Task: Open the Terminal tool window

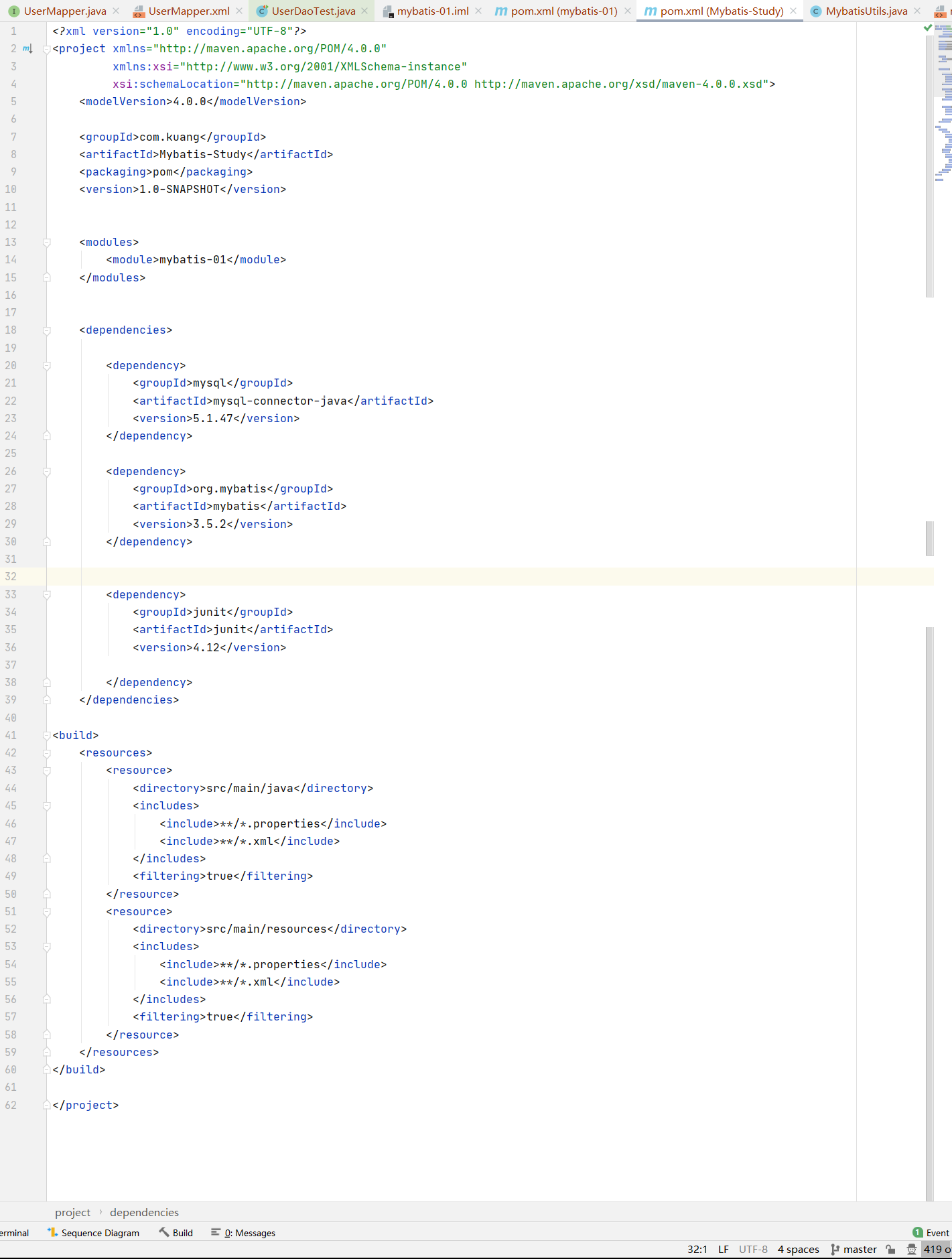Action: tap(14, 1233)
